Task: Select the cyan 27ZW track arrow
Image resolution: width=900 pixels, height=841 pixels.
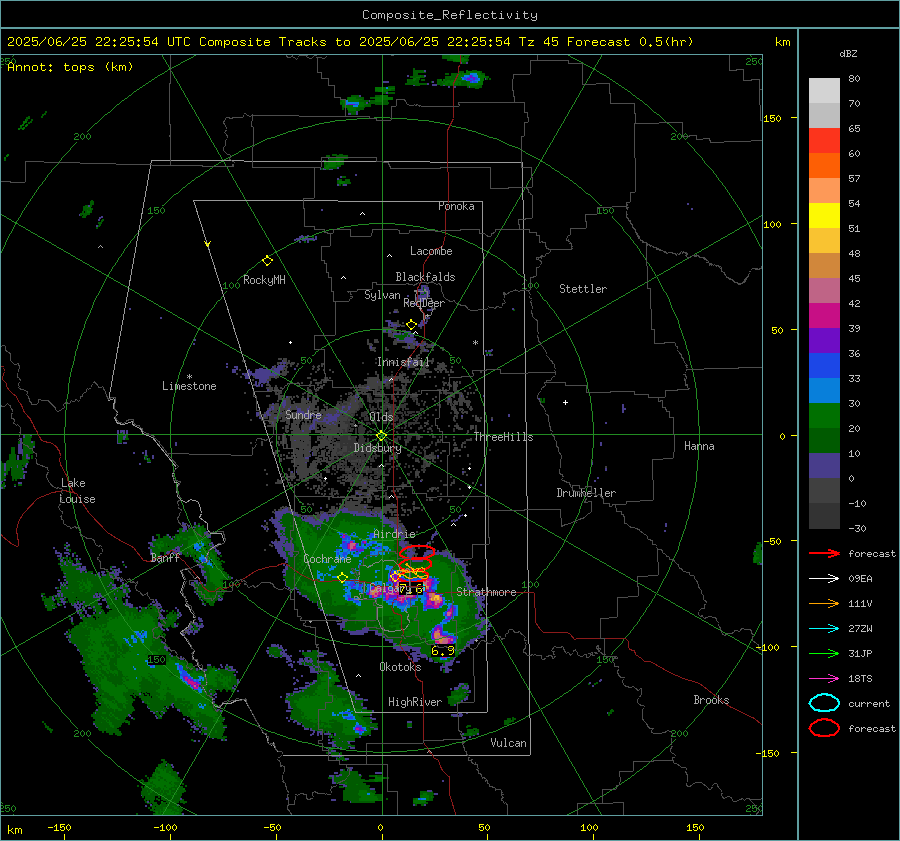Action: click(x=824, y=629)
